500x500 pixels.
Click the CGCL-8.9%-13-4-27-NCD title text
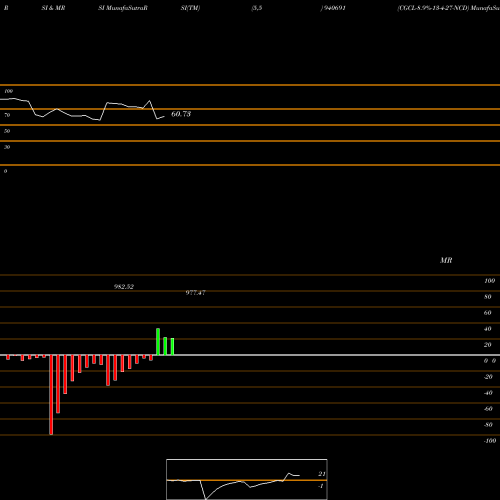(x=433, y=8)
